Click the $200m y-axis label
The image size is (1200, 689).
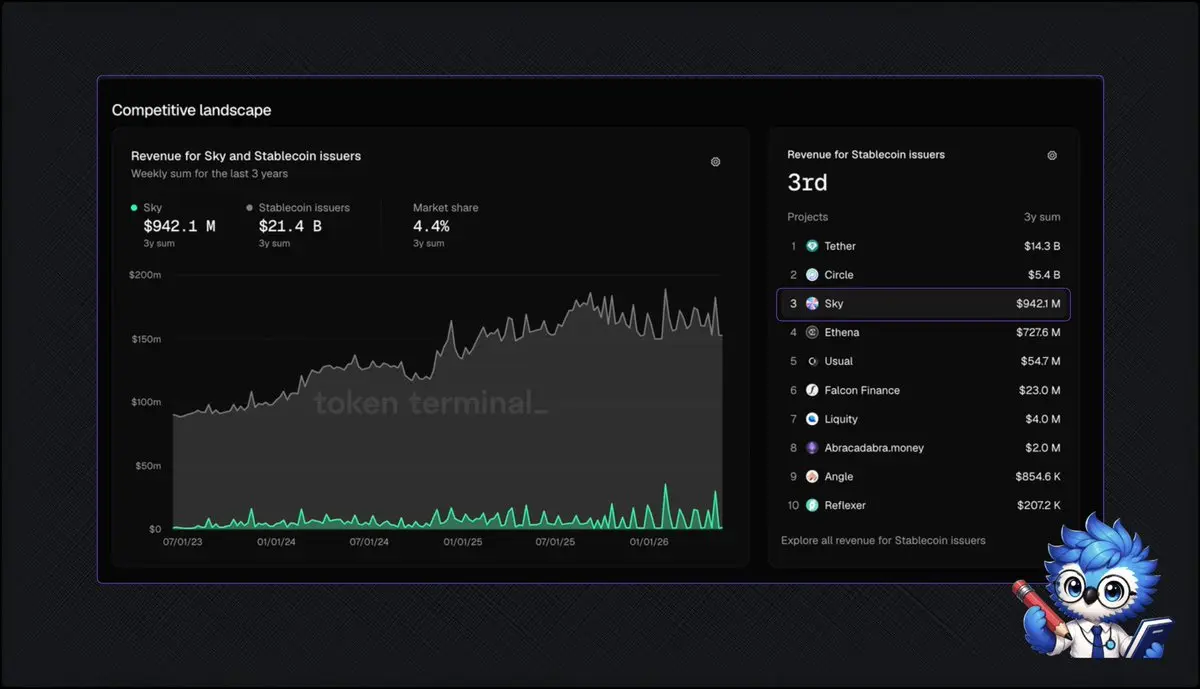tap(146, 274)
